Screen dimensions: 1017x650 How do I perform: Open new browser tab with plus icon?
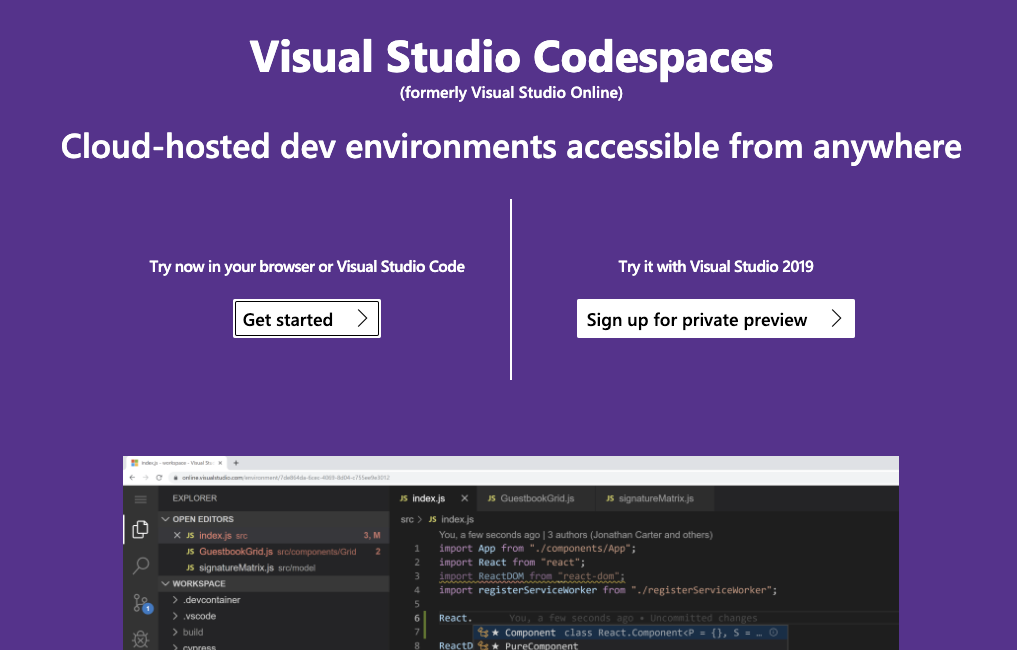pyautogui.click(x=236, y=463)
